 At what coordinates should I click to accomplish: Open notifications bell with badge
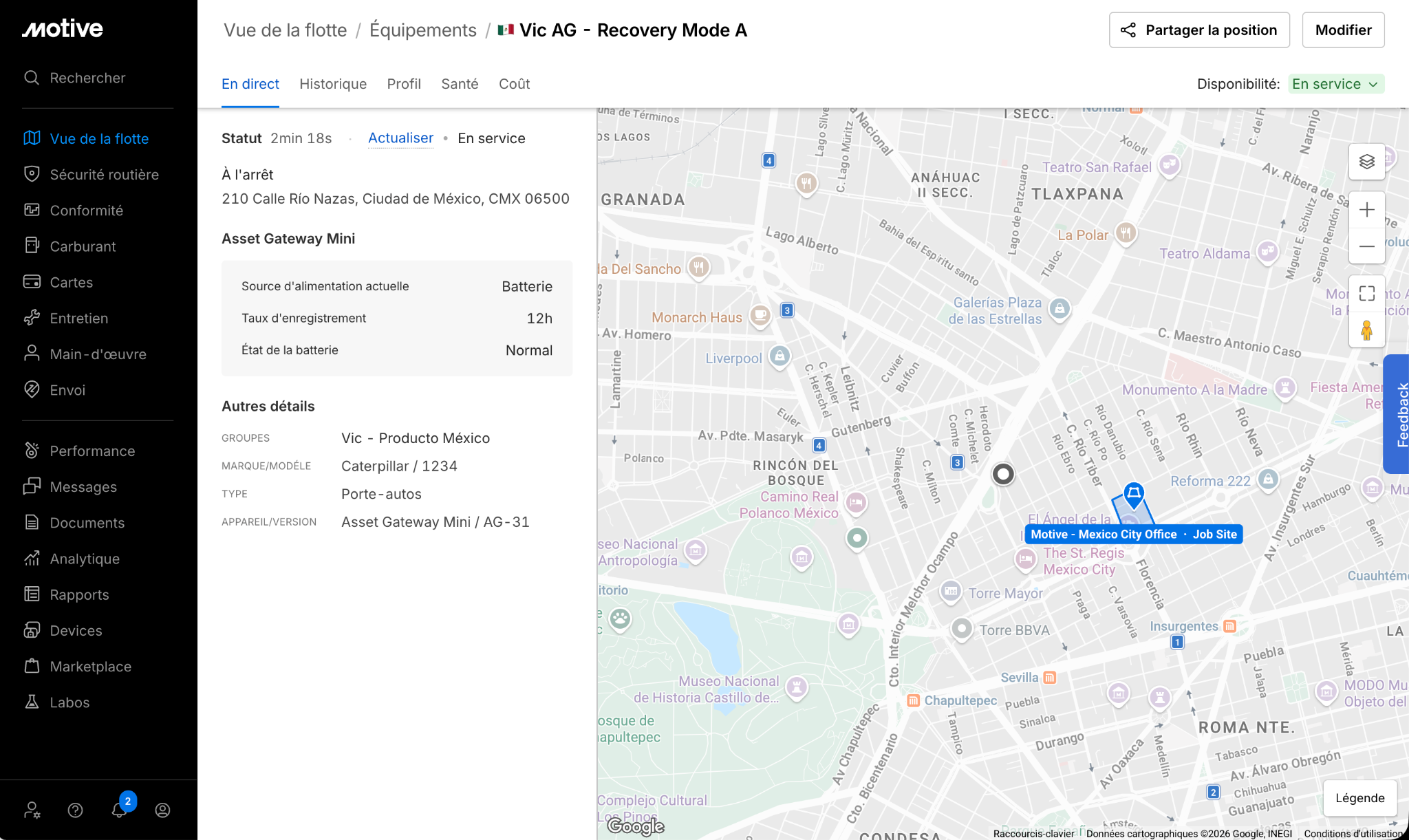[120, 810]
